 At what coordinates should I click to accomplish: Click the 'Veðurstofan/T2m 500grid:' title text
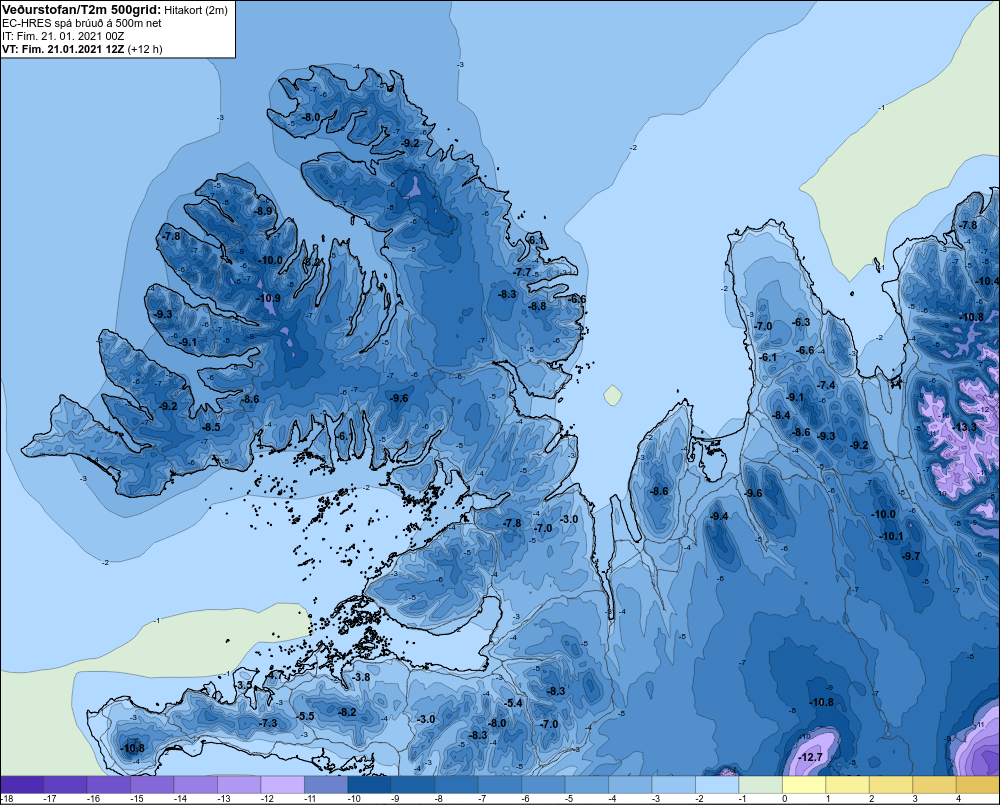82,10
